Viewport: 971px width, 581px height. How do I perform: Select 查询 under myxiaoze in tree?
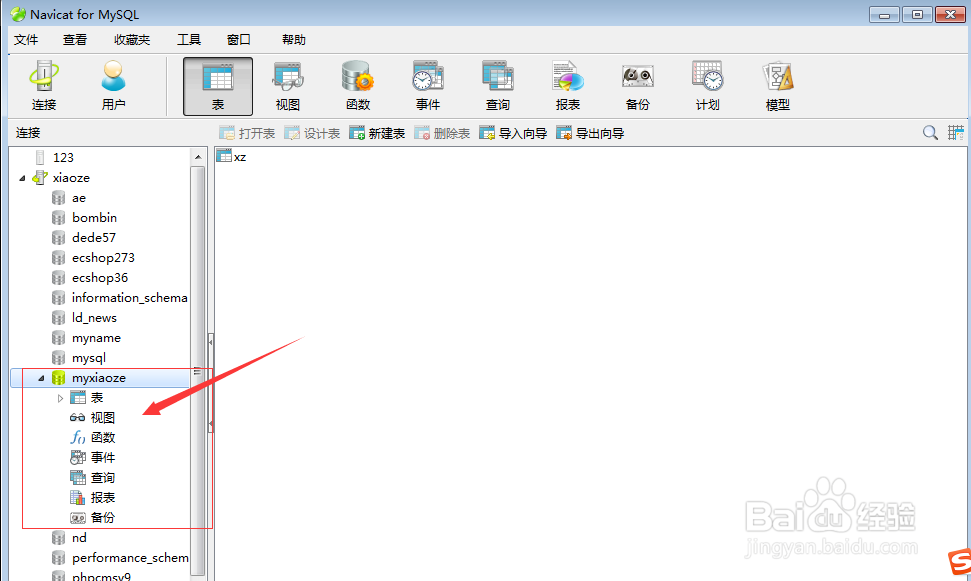pyautogui.click(x=102, y=478)
